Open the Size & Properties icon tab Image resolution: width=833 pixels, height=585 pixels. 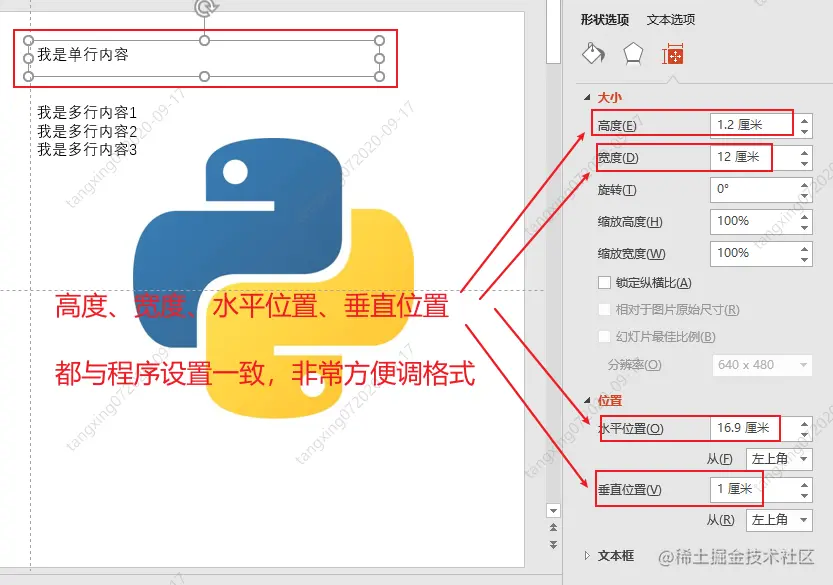(x=673, y=54)
